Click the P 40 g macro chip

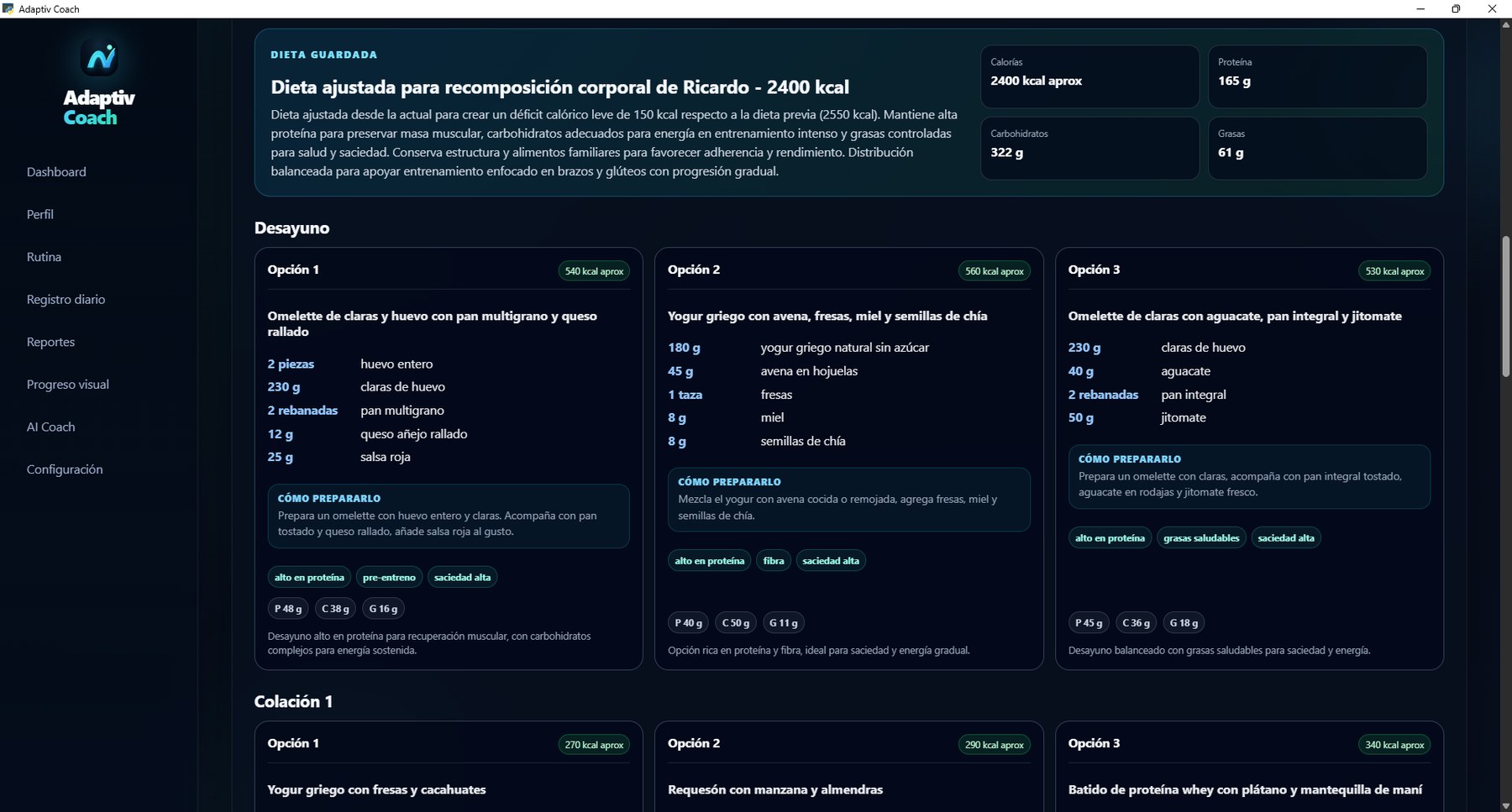pos(688,623)
